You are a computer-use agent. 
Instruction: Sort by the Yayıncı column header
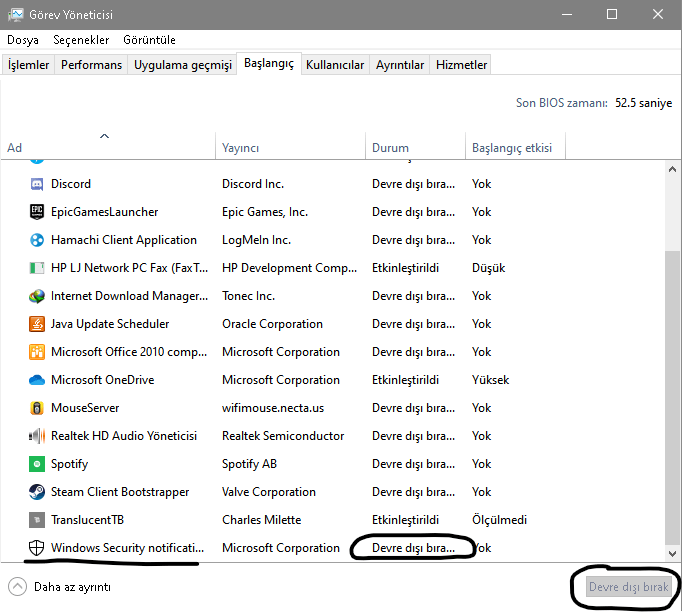(291, 146)
